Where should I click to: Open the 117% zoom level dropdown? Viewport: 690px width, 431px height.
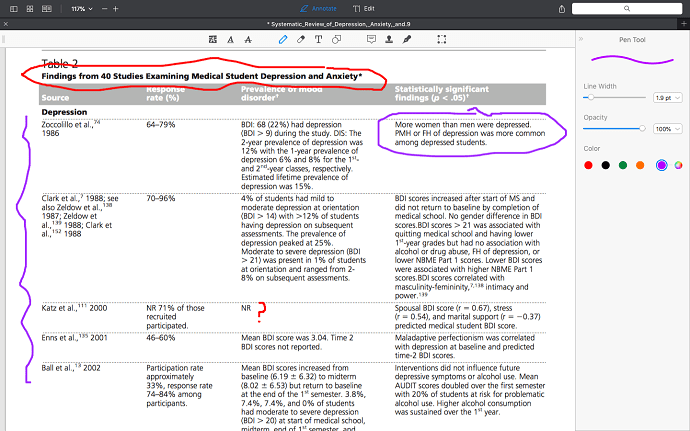pyautogui.click(x=82, y=9)
